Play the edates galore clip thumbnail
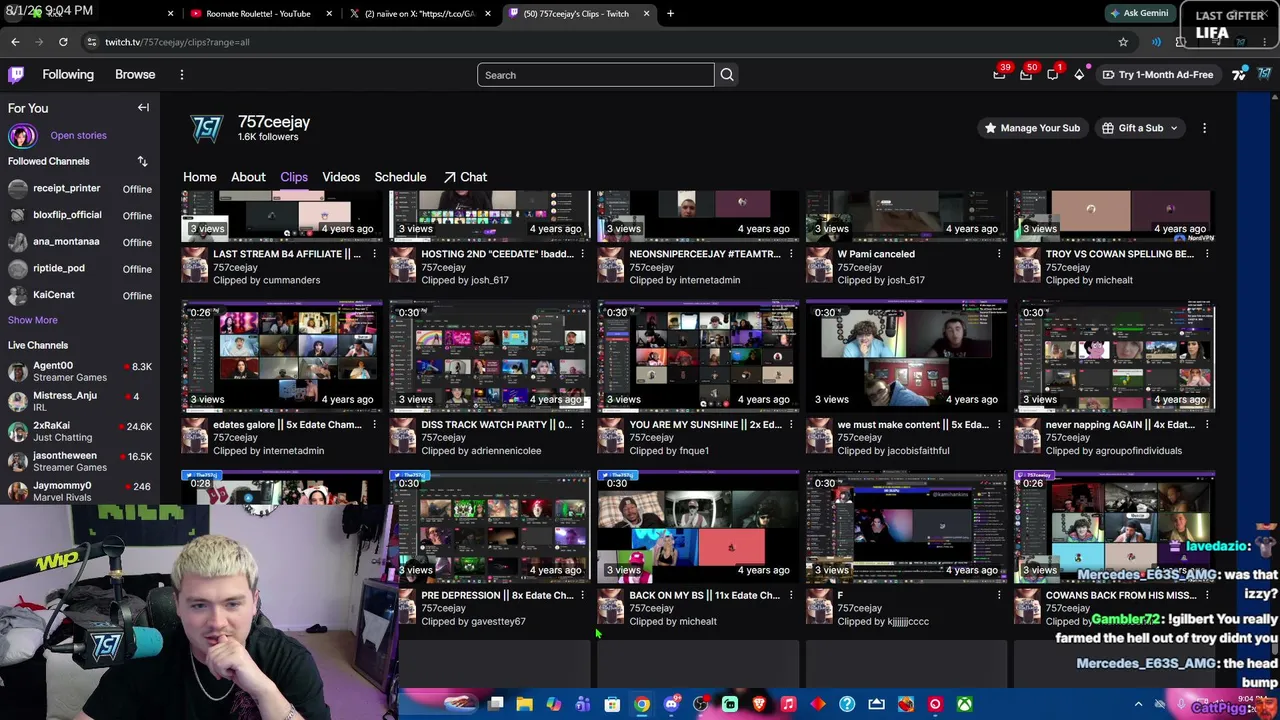The height and width of the screenshot is (720, 1280). 282,356
